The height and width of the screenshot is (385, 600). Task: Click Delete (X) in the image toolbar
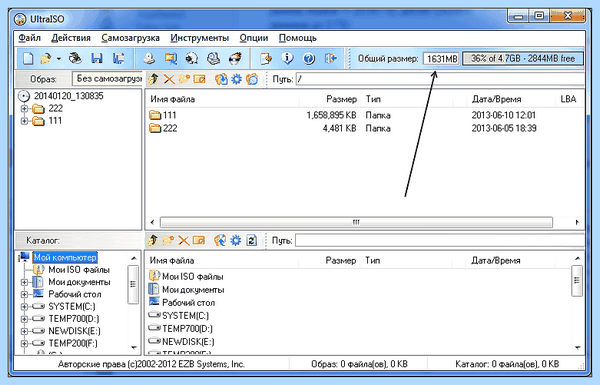point(169,79)
